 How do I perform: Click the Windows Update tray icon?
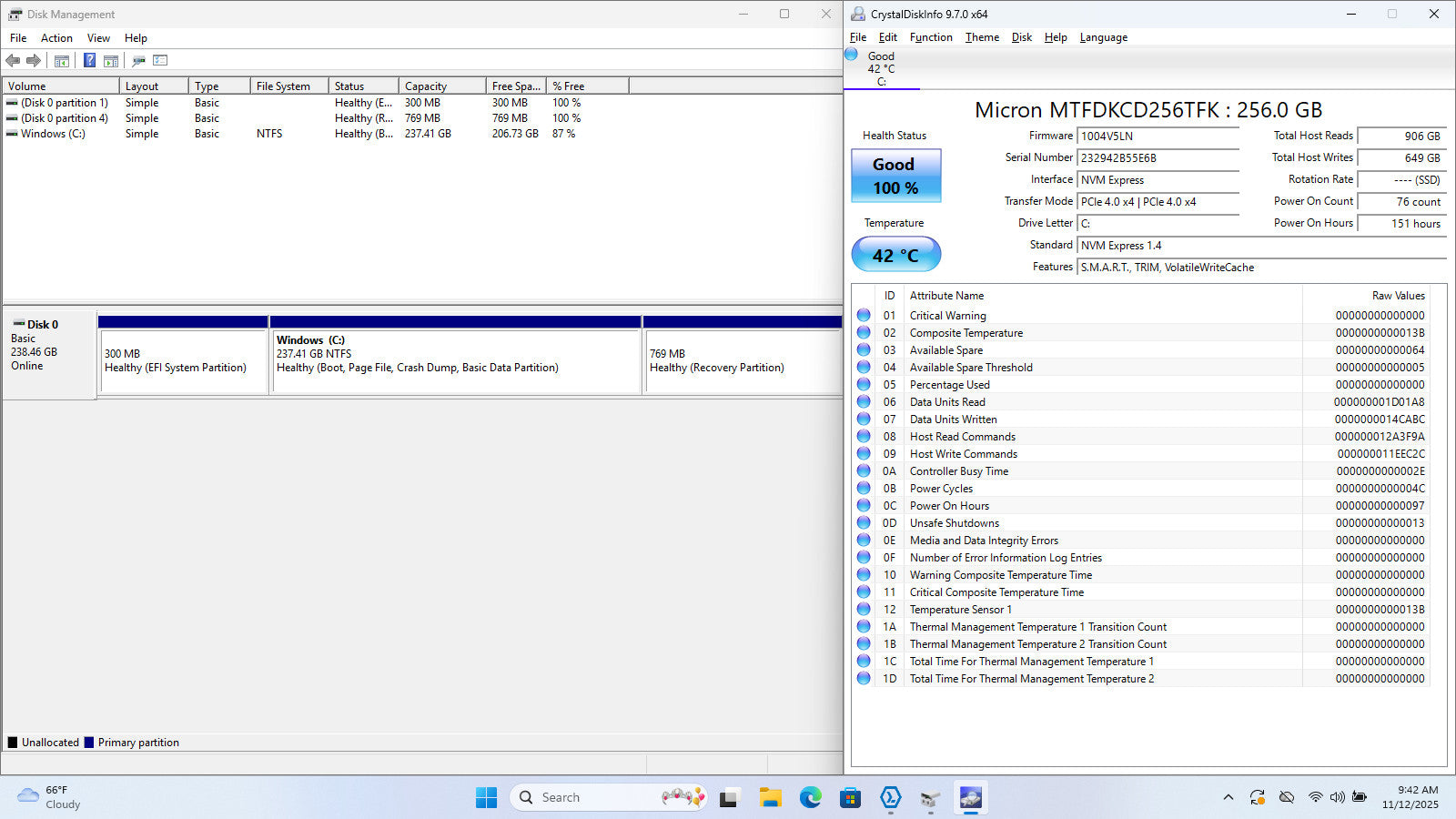pyautogui.click(x=1257, y=797)
